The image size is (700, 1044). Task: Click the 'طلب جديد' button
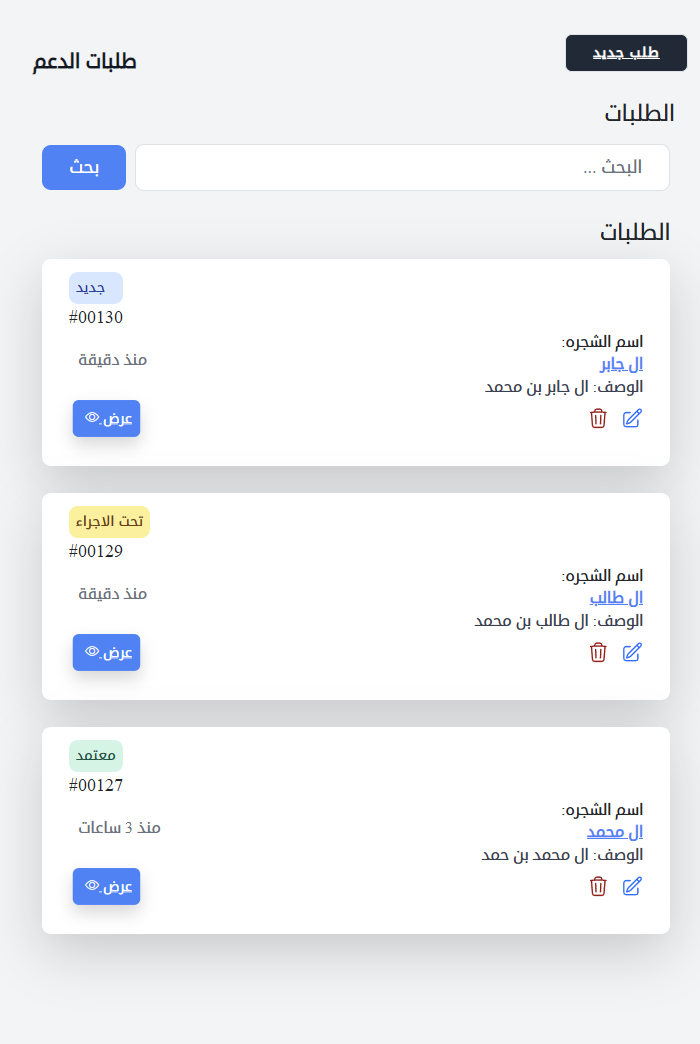[626, 53]
